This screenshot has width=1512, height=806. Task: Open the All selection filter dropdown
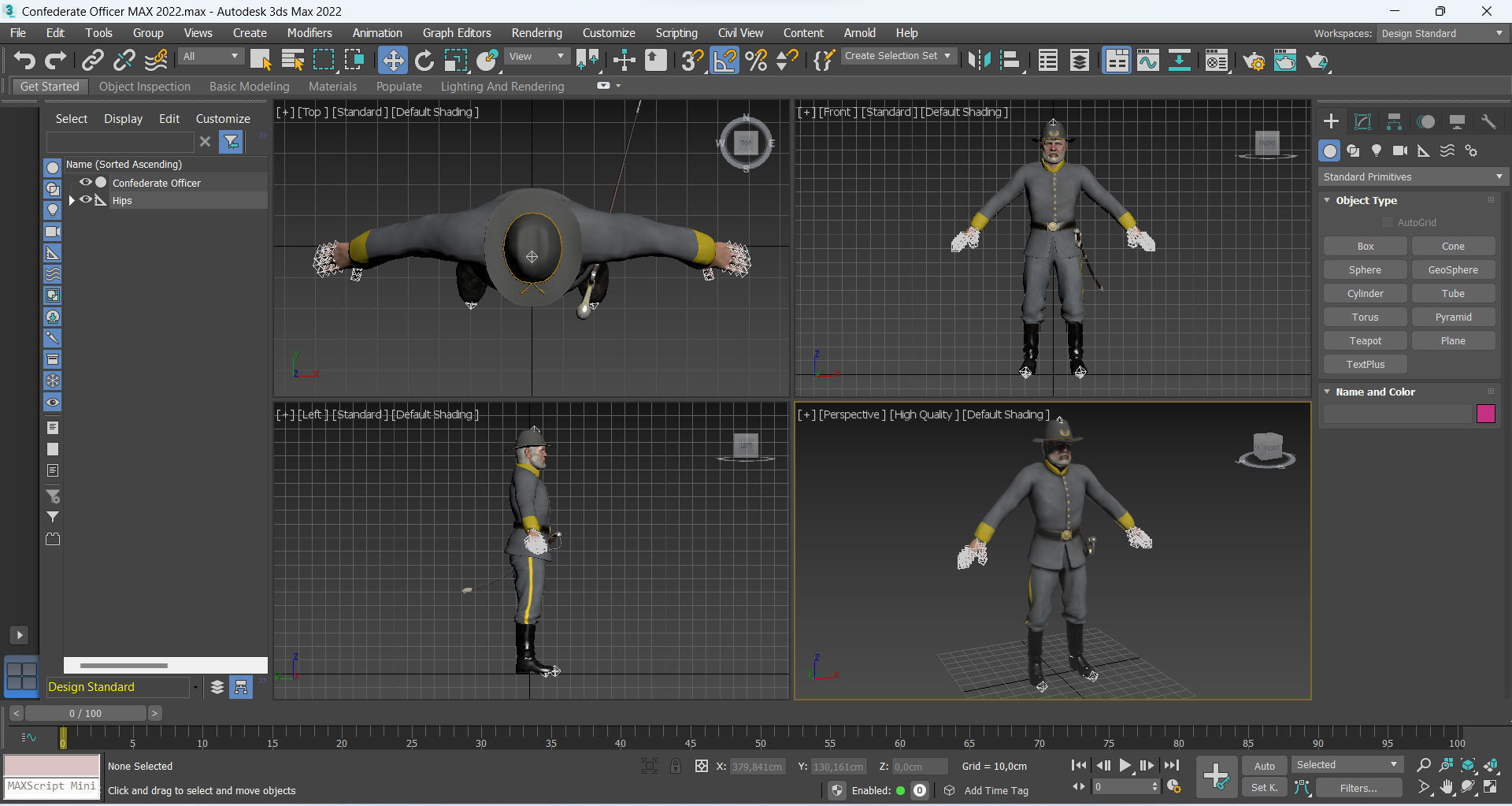(210, 57)
